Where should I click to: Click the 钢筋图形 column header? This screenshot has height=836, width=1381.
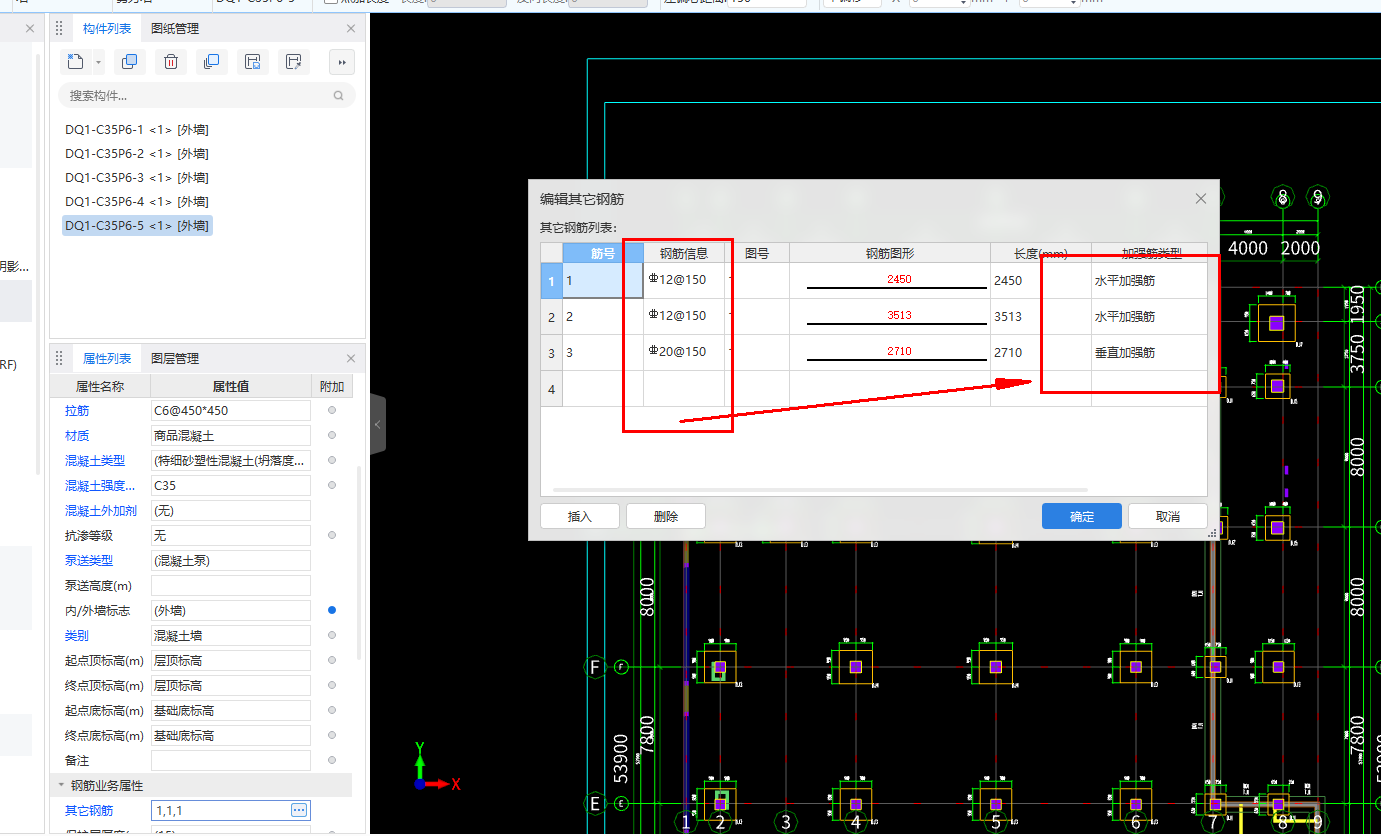click(890, 253)
